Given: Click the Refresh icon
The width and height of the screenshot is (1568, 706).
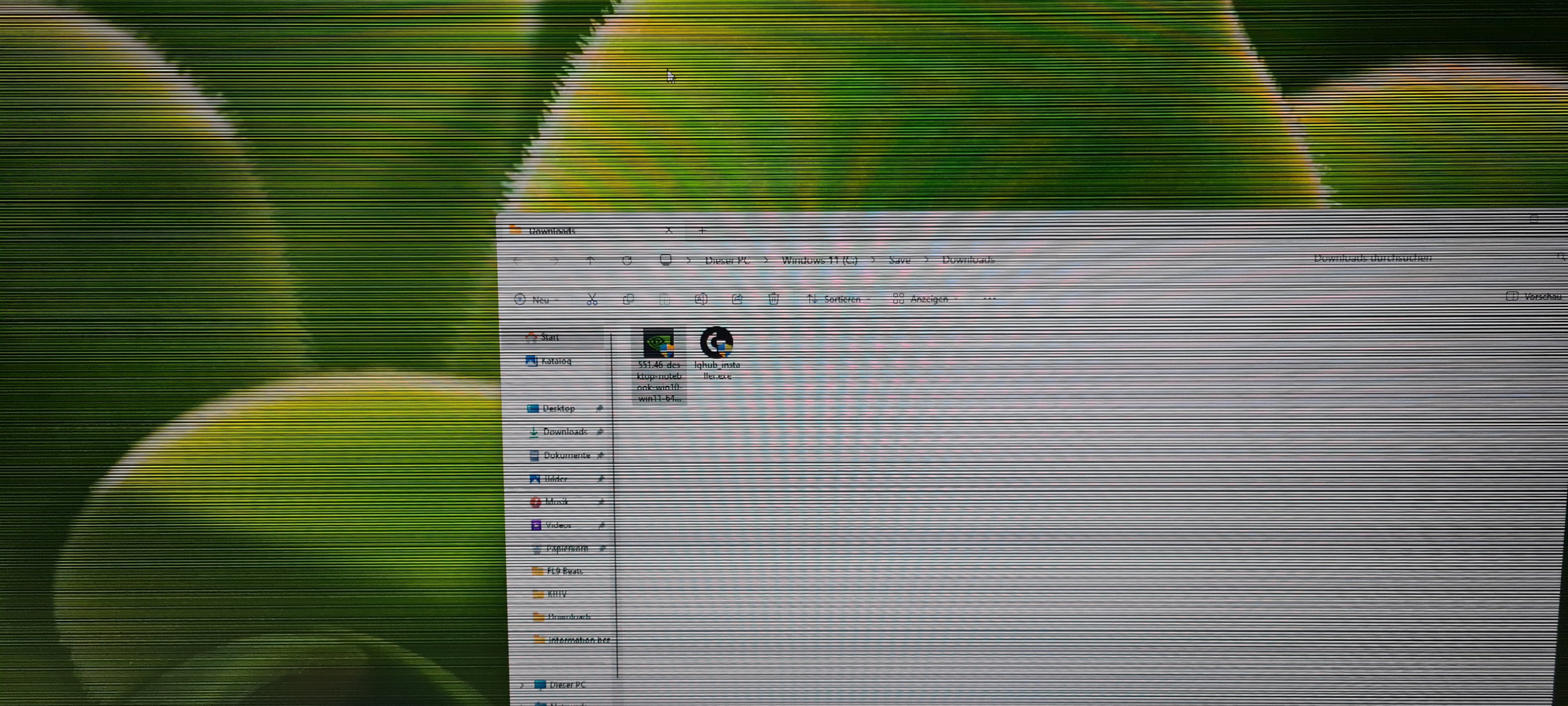Looking at the screenshot, I should pyautogui.click(x=627, y=260).
